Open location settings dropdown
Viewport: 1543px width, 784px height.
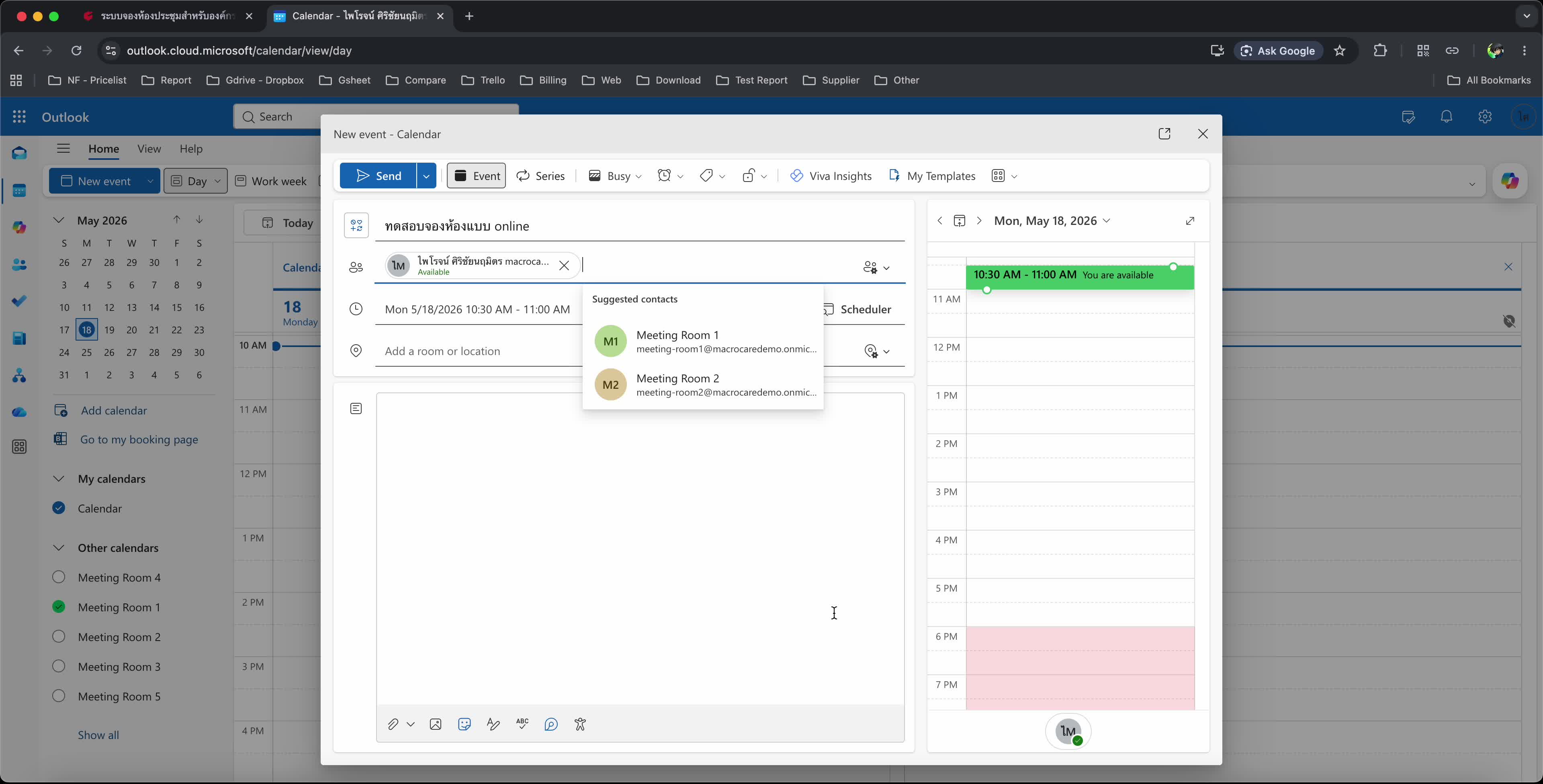(876, 351)
